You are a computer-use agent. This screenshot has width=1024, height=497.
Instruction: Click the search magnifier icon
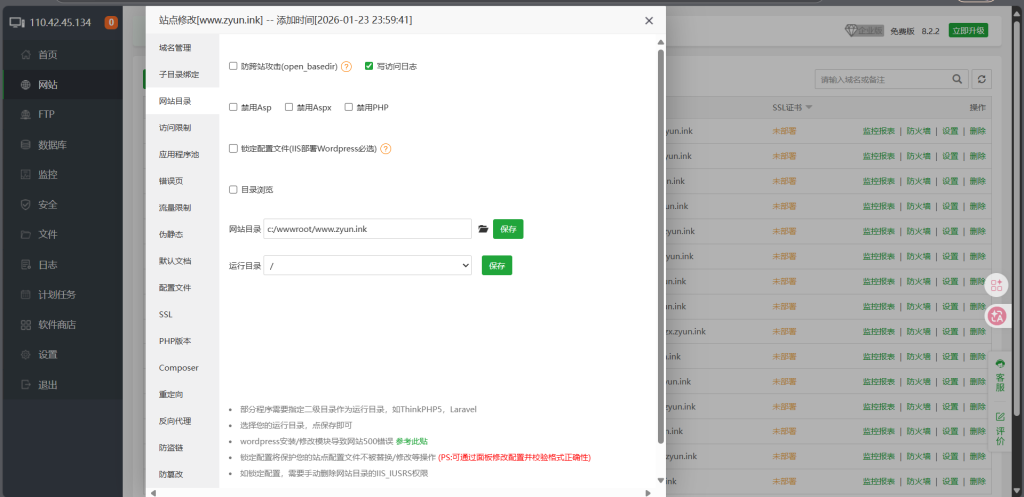[957, 79]
